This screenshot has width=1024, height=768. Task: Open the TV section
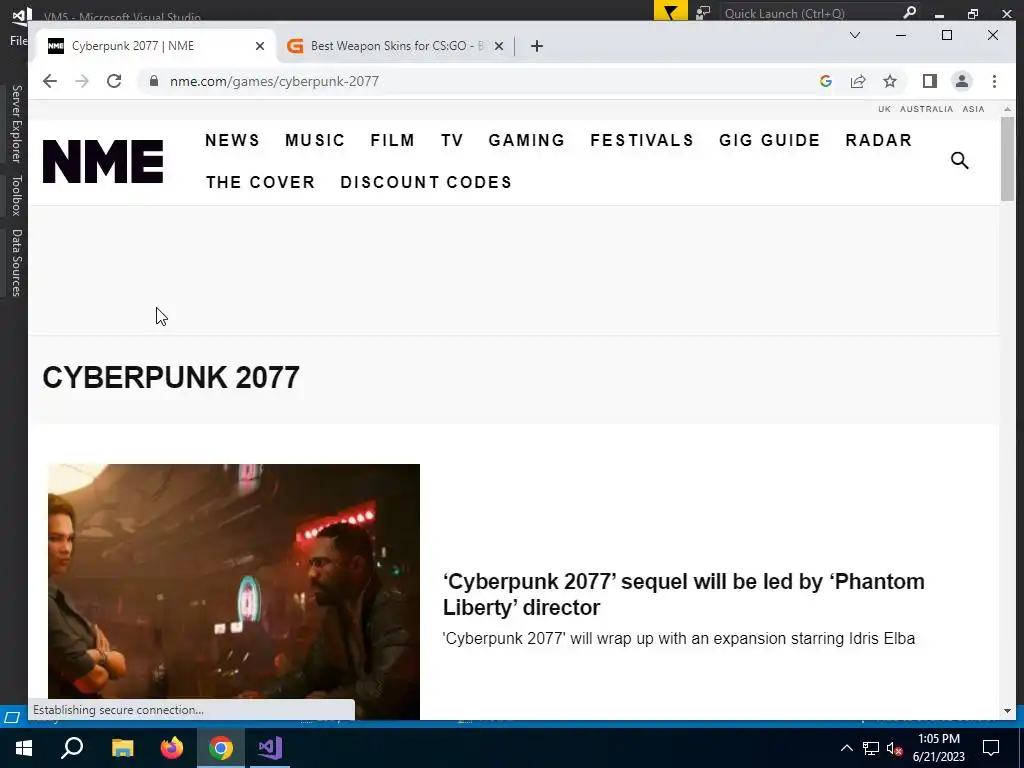(452, 140)
